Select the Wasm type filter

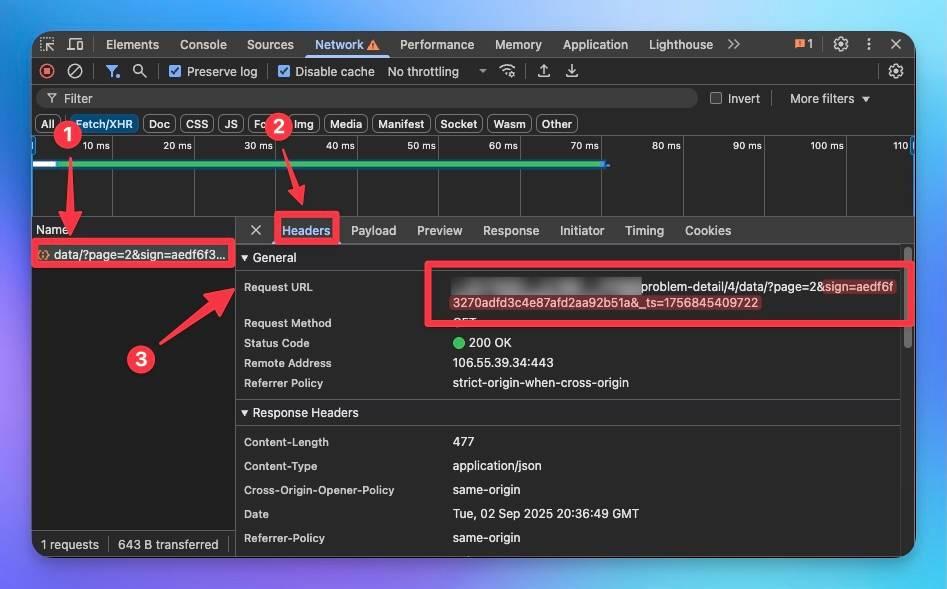[x=509, y=124]
